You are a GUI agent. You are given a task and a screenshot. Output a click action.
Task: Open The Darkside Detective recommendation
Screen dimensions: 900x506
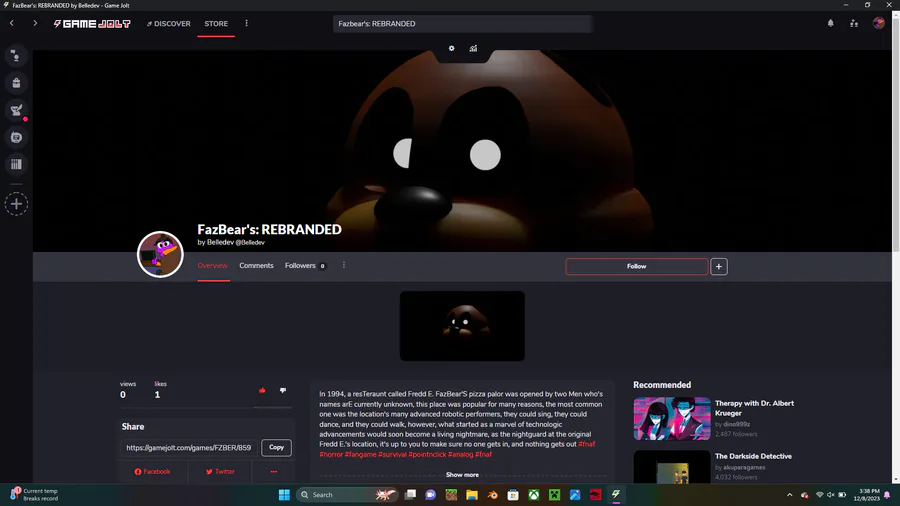753,456
